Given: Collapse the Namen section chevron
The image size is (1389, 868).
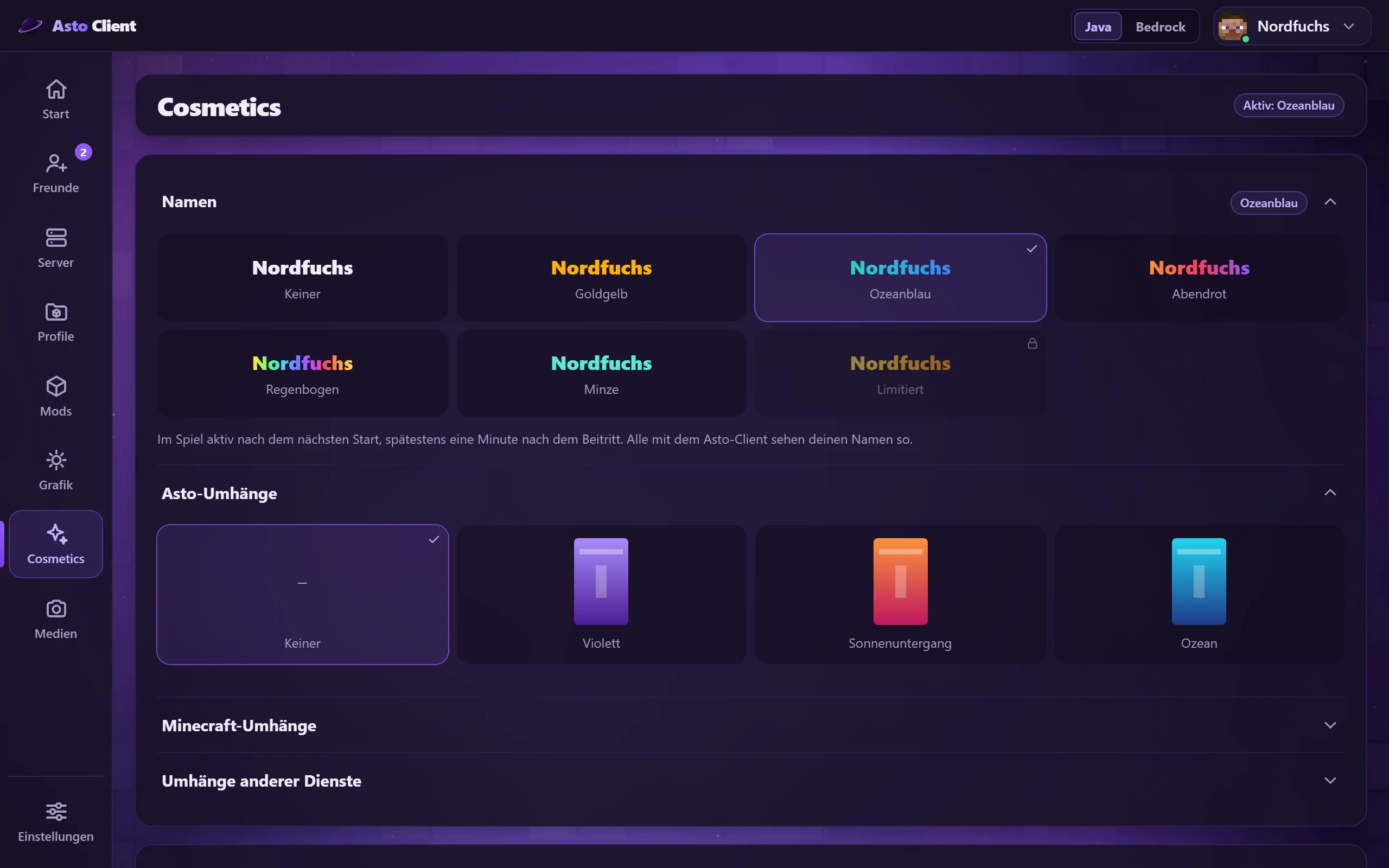Looking at the screenshot, I should click(1330, 202).
